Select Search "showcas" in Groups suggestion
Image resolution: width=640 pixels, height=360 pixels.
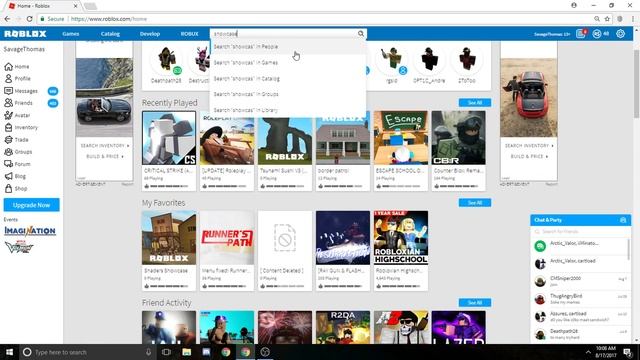288,94
